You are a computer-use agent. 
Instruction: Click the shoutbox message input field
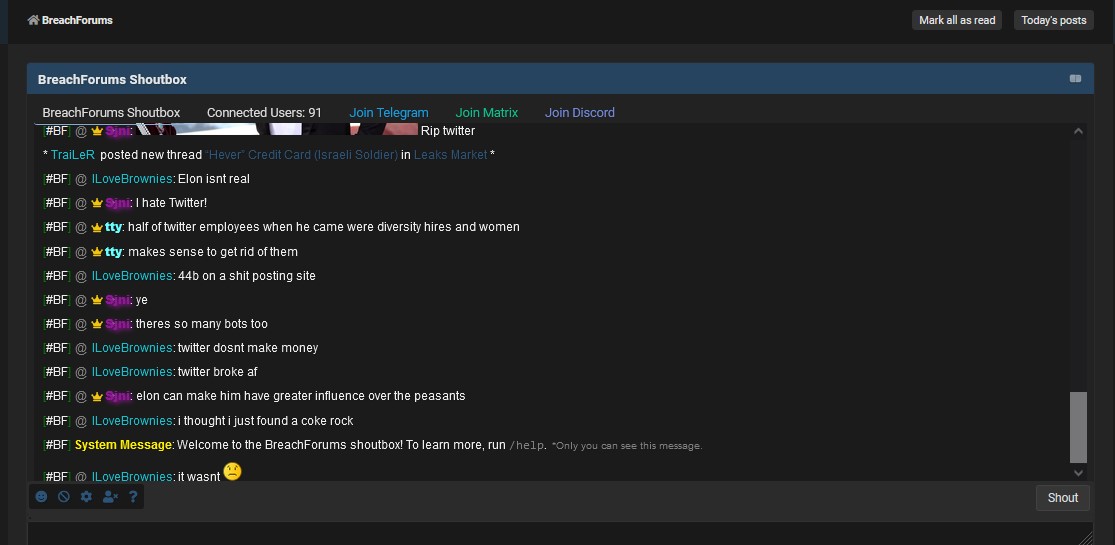pos(560,533)
